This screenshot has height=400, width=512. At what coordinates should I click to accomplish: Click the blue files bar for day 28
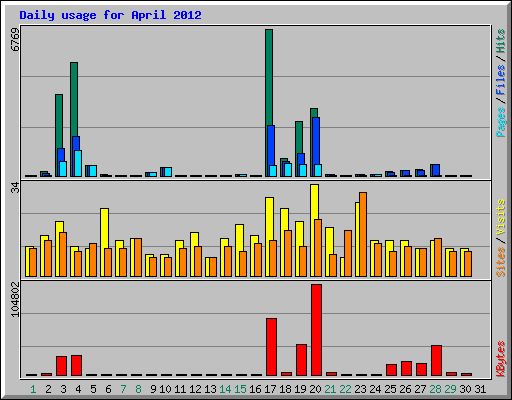(x=436, y=170)
